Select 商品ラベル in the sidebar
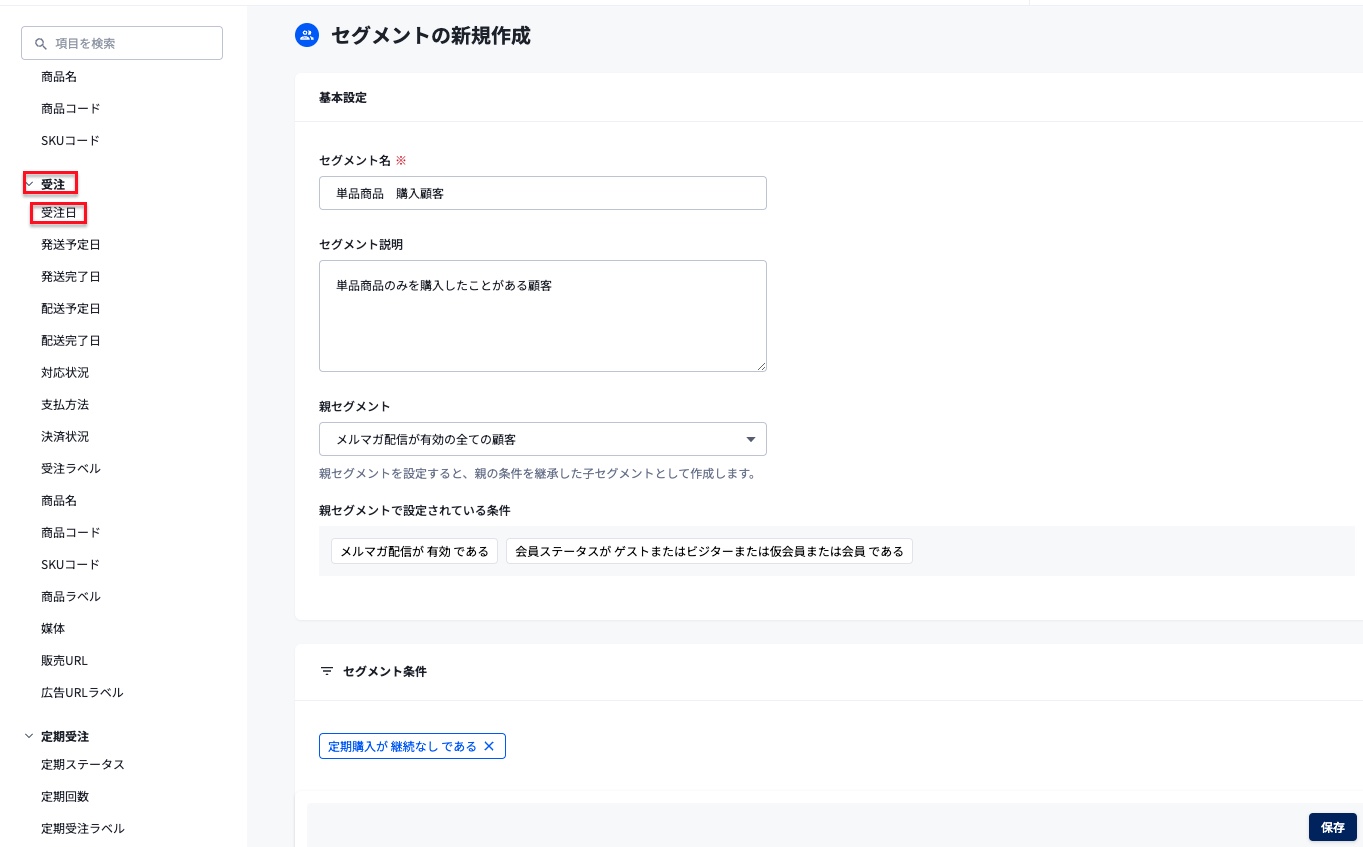1363x847 pixels. 71,596
